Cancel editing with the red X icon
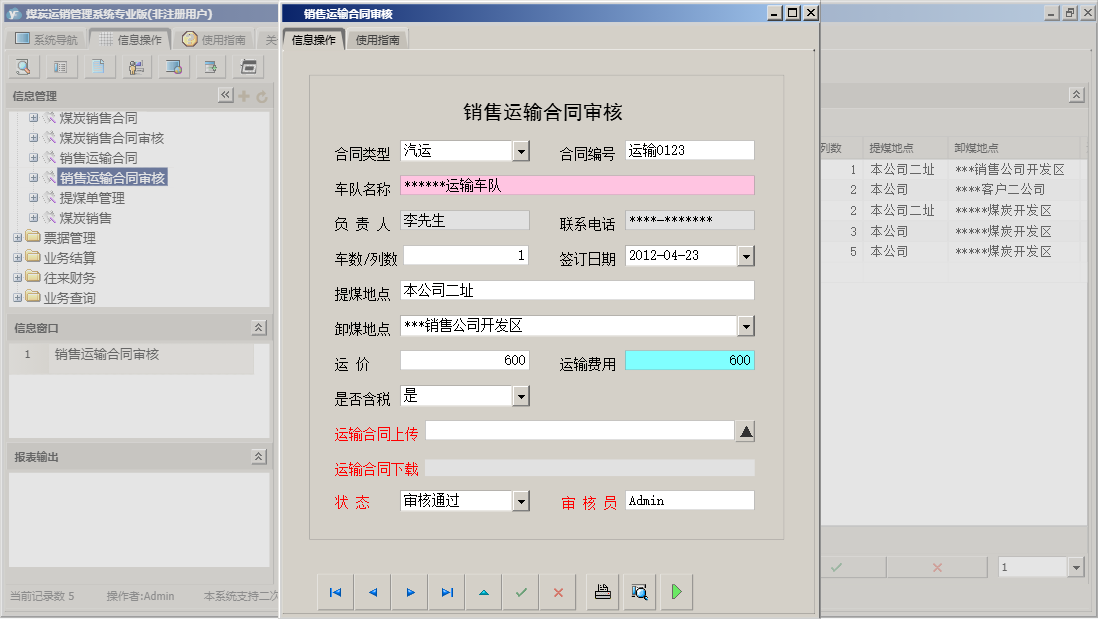This screenshot has width=1098, height=620. click(558, 592)
